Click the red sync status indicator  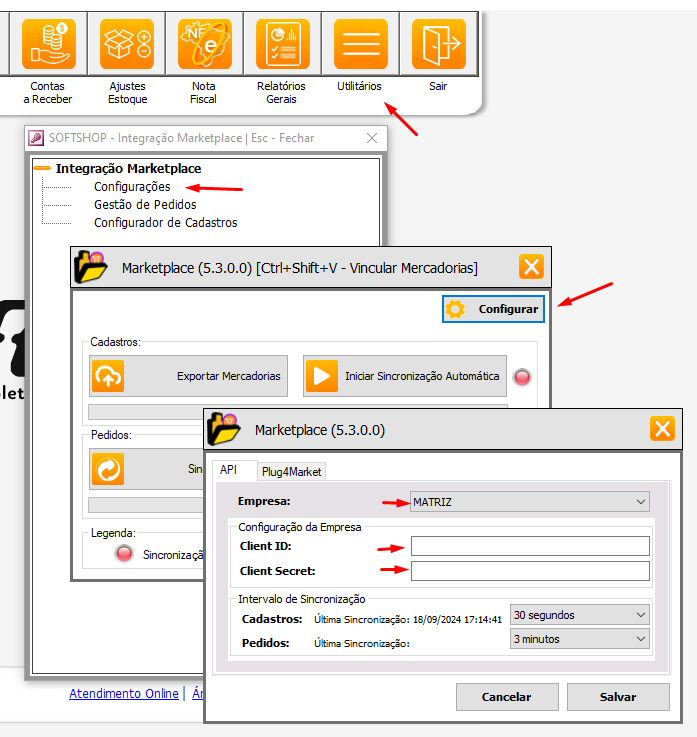tap(522, 377)
